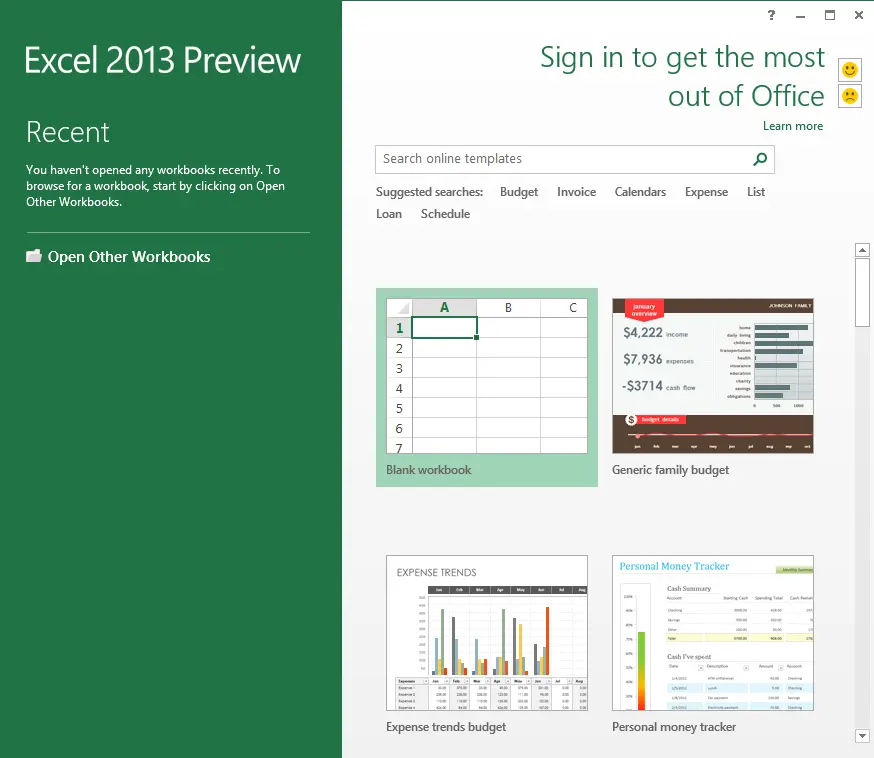The image size is (874, 758).
Task: Click the scroll-down arrow on the scrollbar
Action: [862, 735]
